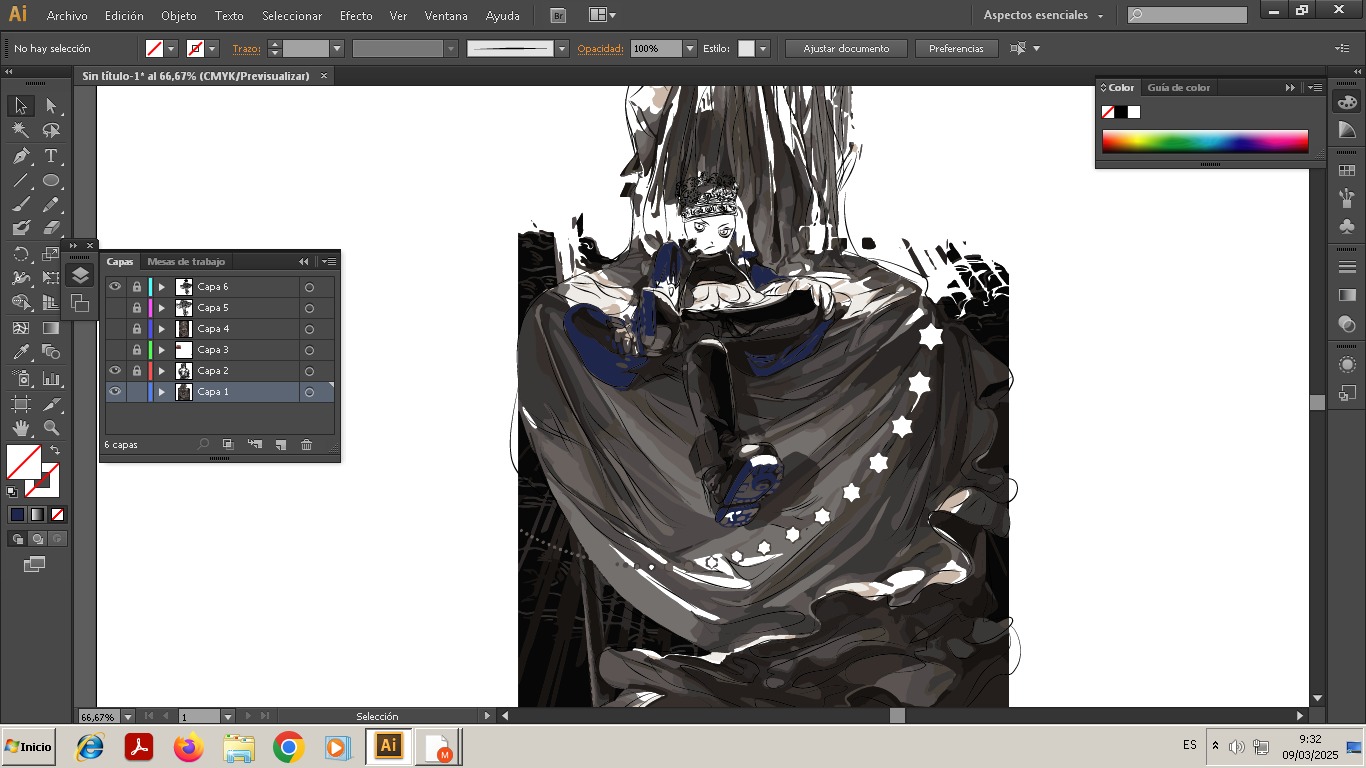Click the Preferencias button

[956, 48]
